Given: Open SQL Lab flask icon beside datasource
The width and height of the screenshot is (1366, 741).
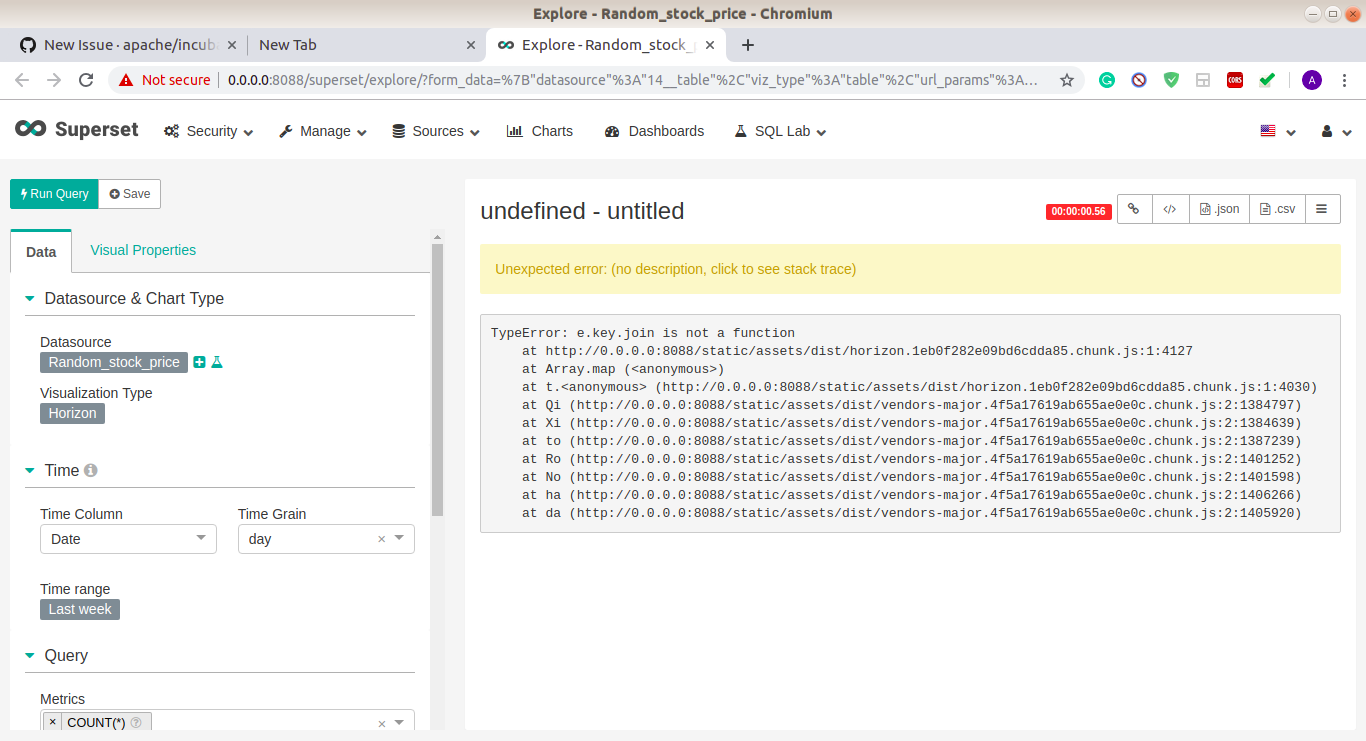Looking at the screenshot, I should (x=217, y=362).
